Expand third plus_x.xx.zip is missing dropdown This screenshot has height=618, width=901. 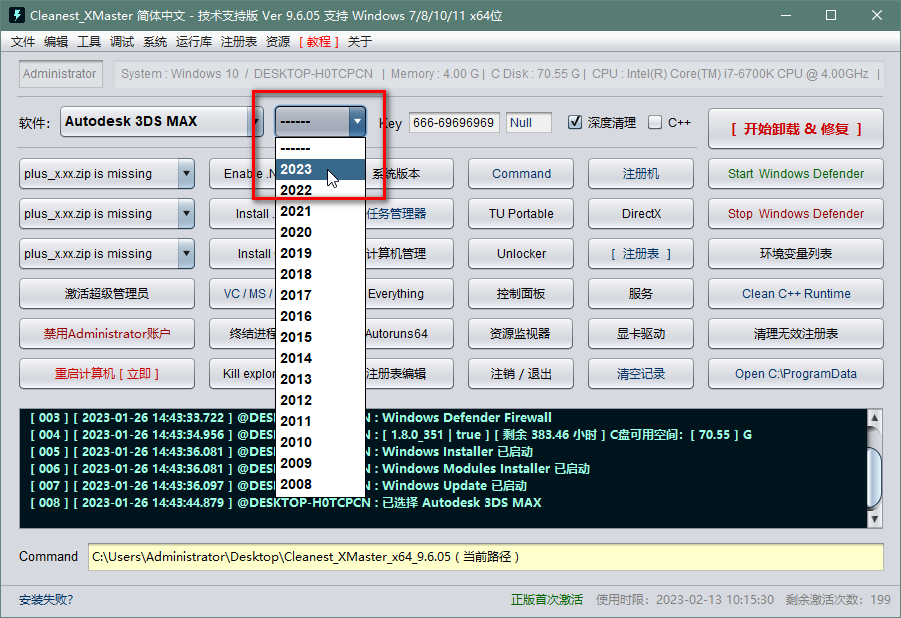pos(186,254)
